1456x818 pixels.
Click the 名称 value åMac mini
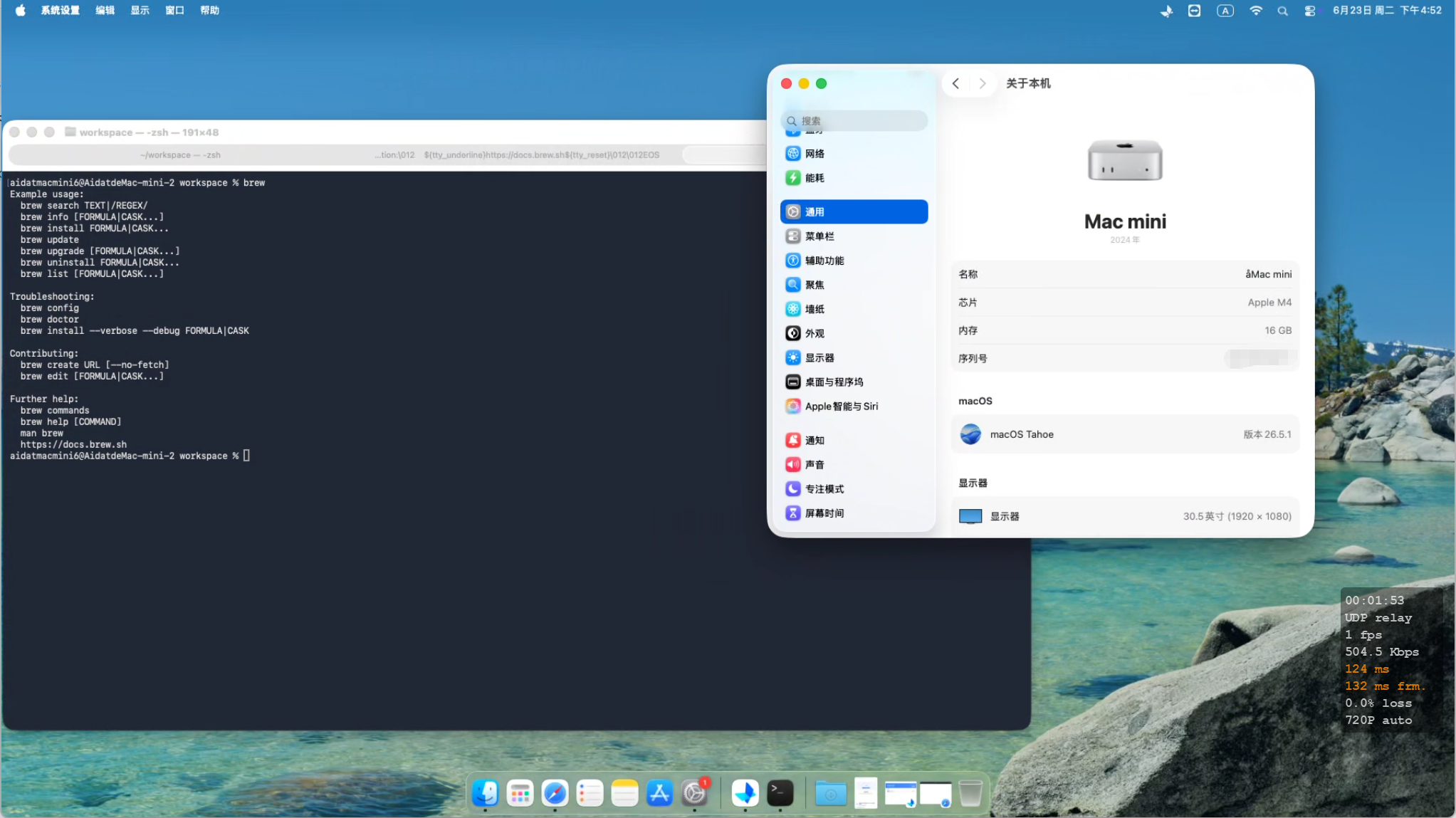pyautogui.click(x=1268, y=274)
